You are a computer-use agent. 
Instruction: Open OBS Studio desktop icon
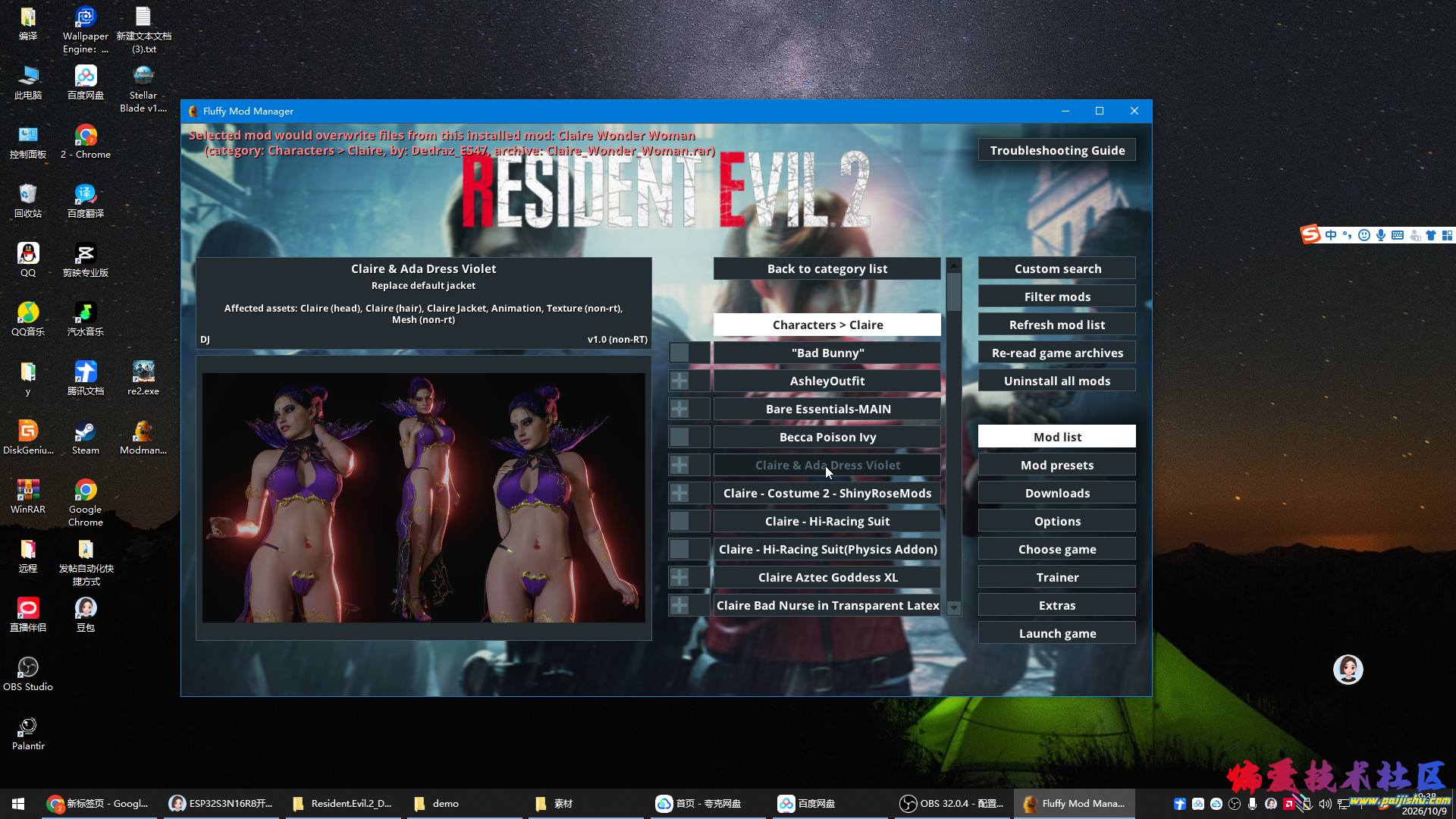pos(28,674)
